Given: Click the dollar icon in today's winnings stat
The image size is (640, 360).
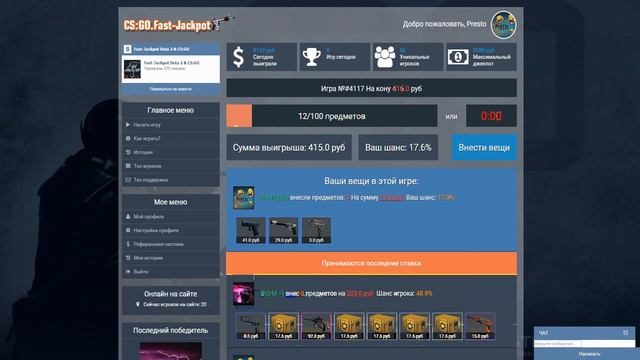Looking at the screenshot, I should (238, 57).
